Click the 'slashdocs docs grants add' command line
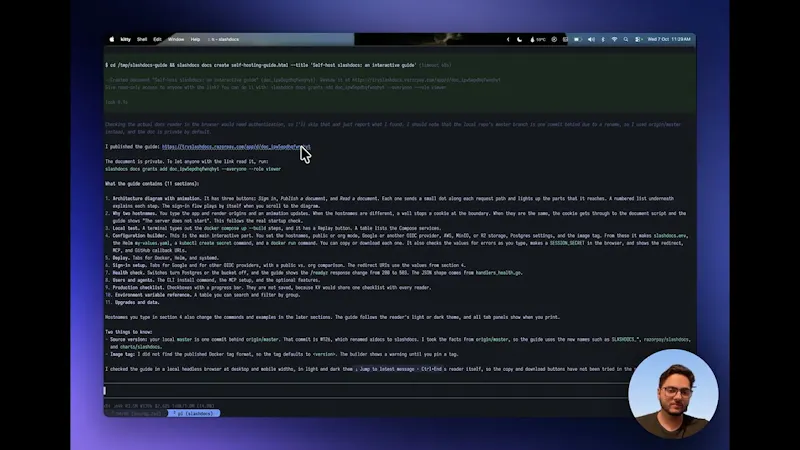Screen dimensions: 800x450 [193, 169]
